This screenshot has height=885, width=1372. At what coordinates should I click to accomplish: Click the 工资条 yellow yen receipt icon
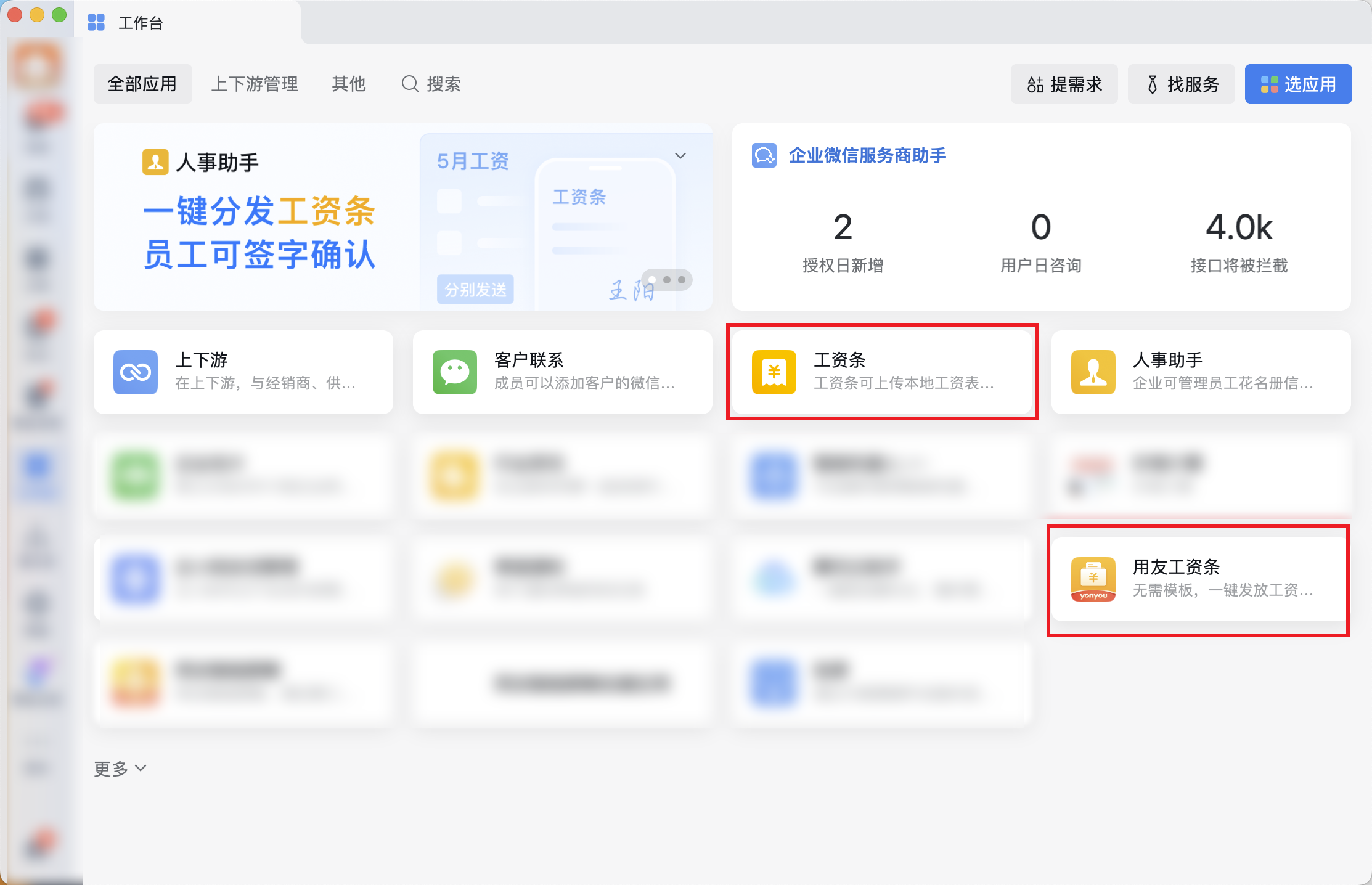[x=774, y=372]
